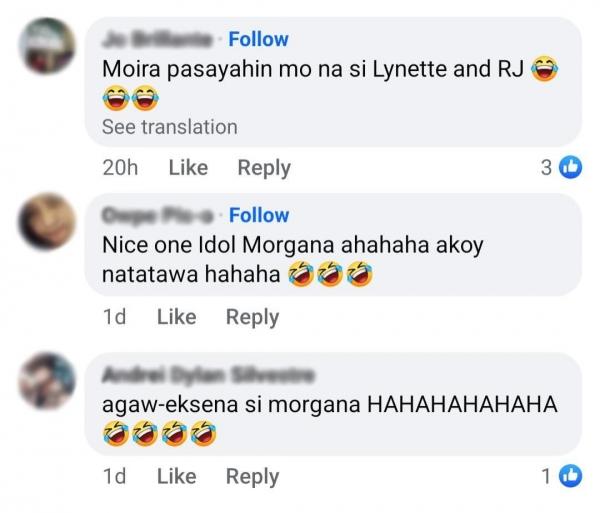See translation of the Moira comment
This screenshot has width=600, height=513.
click(x=169, y=127)
